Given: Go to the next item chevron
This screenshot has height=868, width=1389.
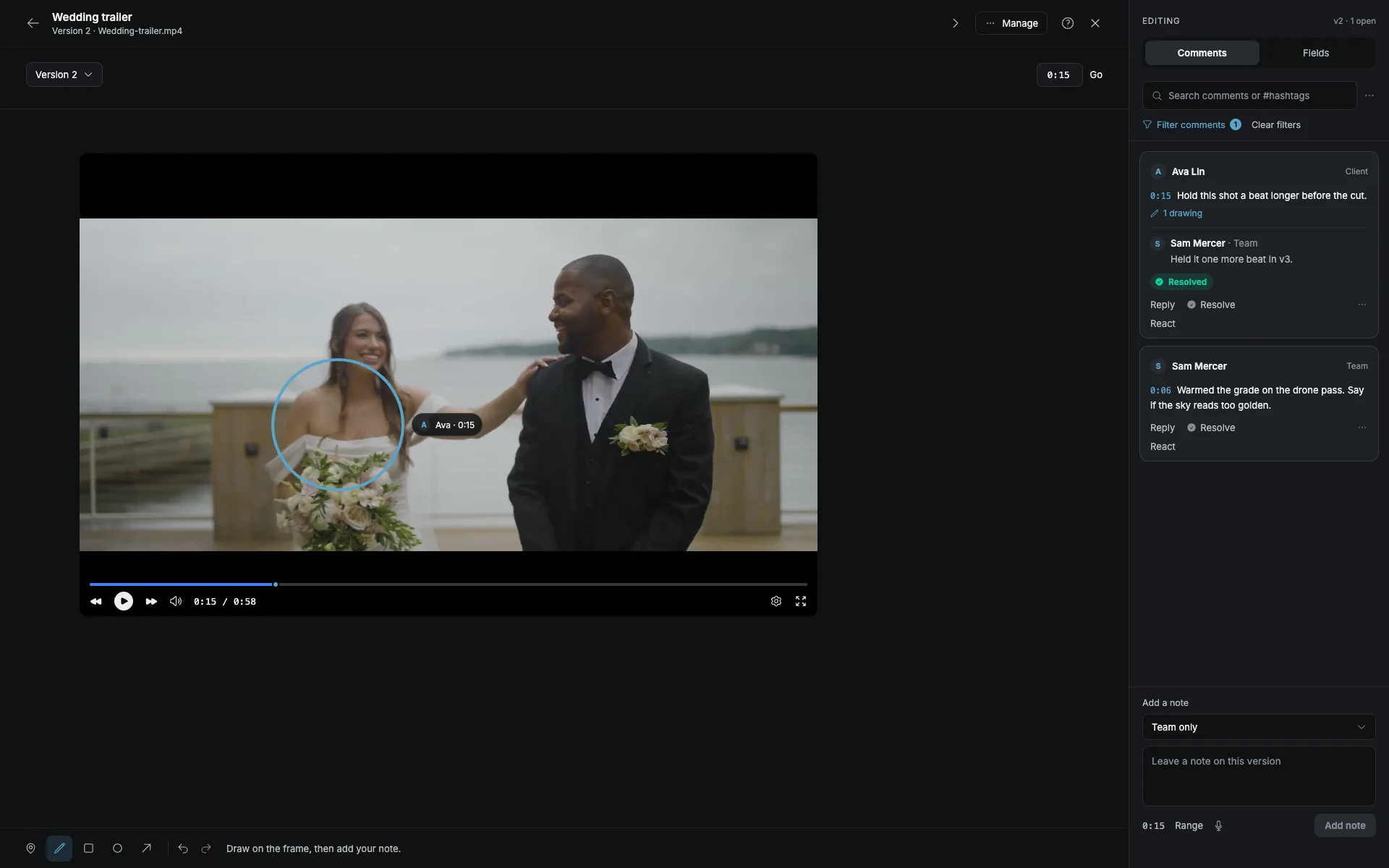Looking at the screenshot, I should (x=956, y=23).
